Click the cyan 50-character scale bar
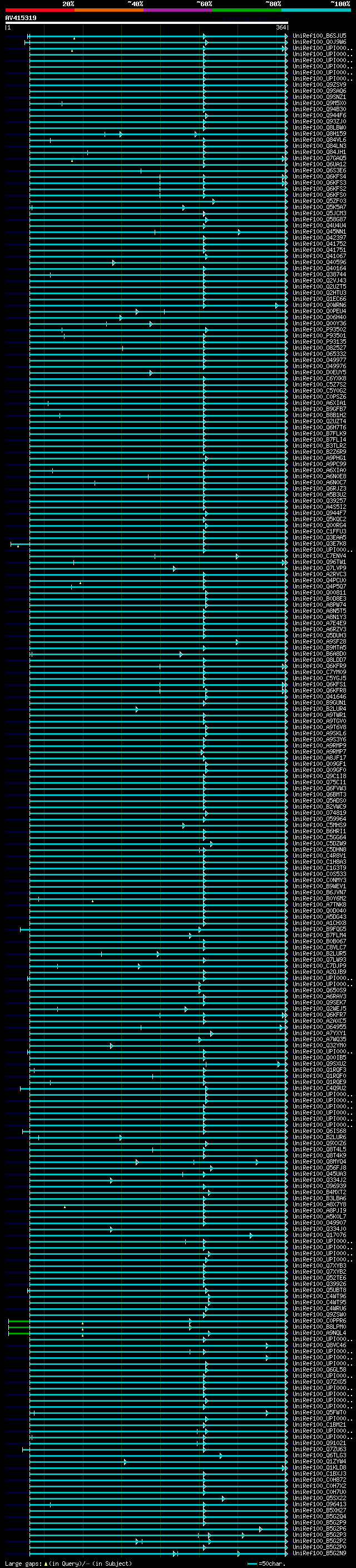This screenshot has width=356, height=1568. (x=252, y=1564)
